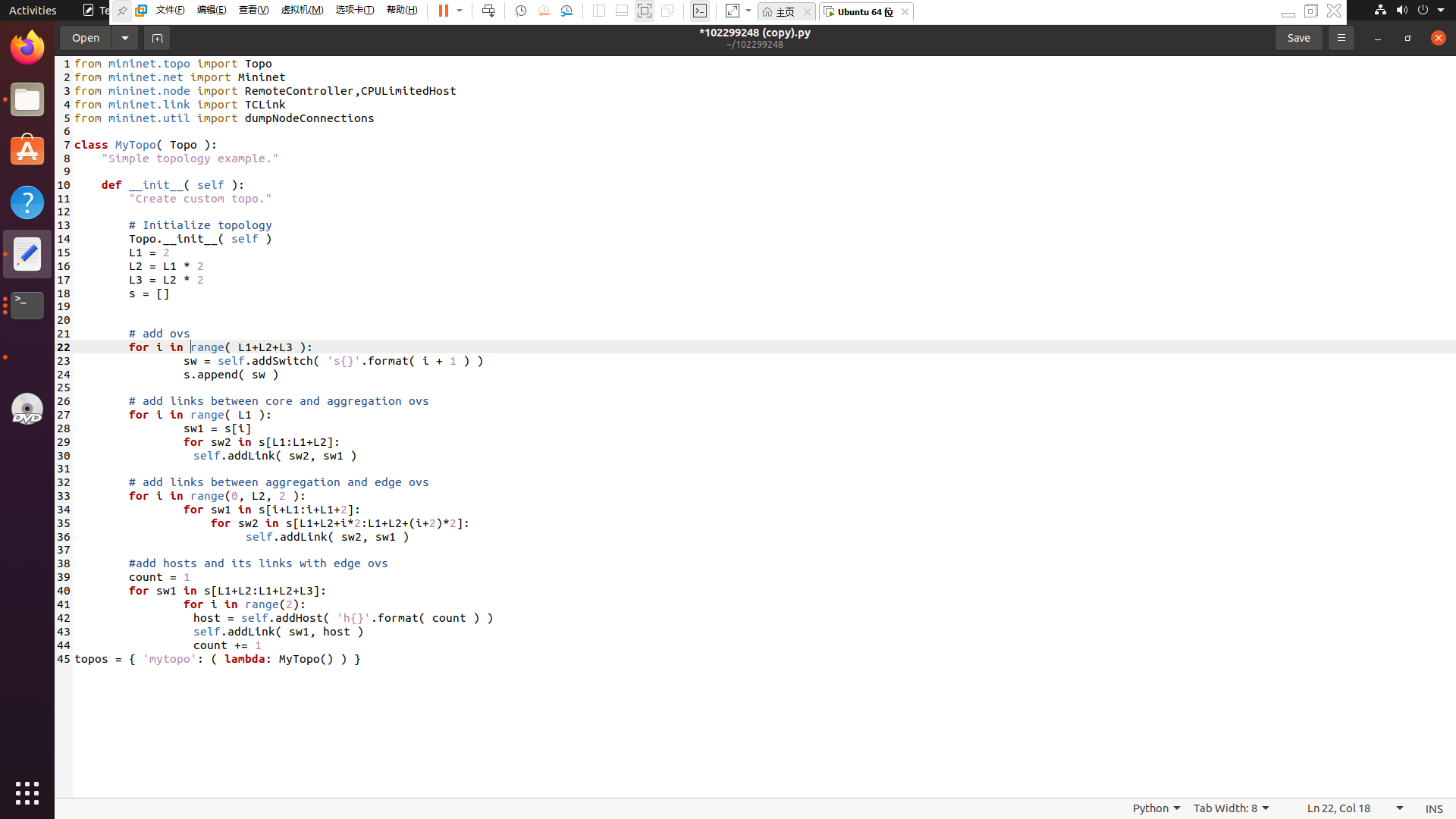This screenshot has width=1456, height=819.
Task: Open the VMware console view icon
Action: (x=700, y=11)
